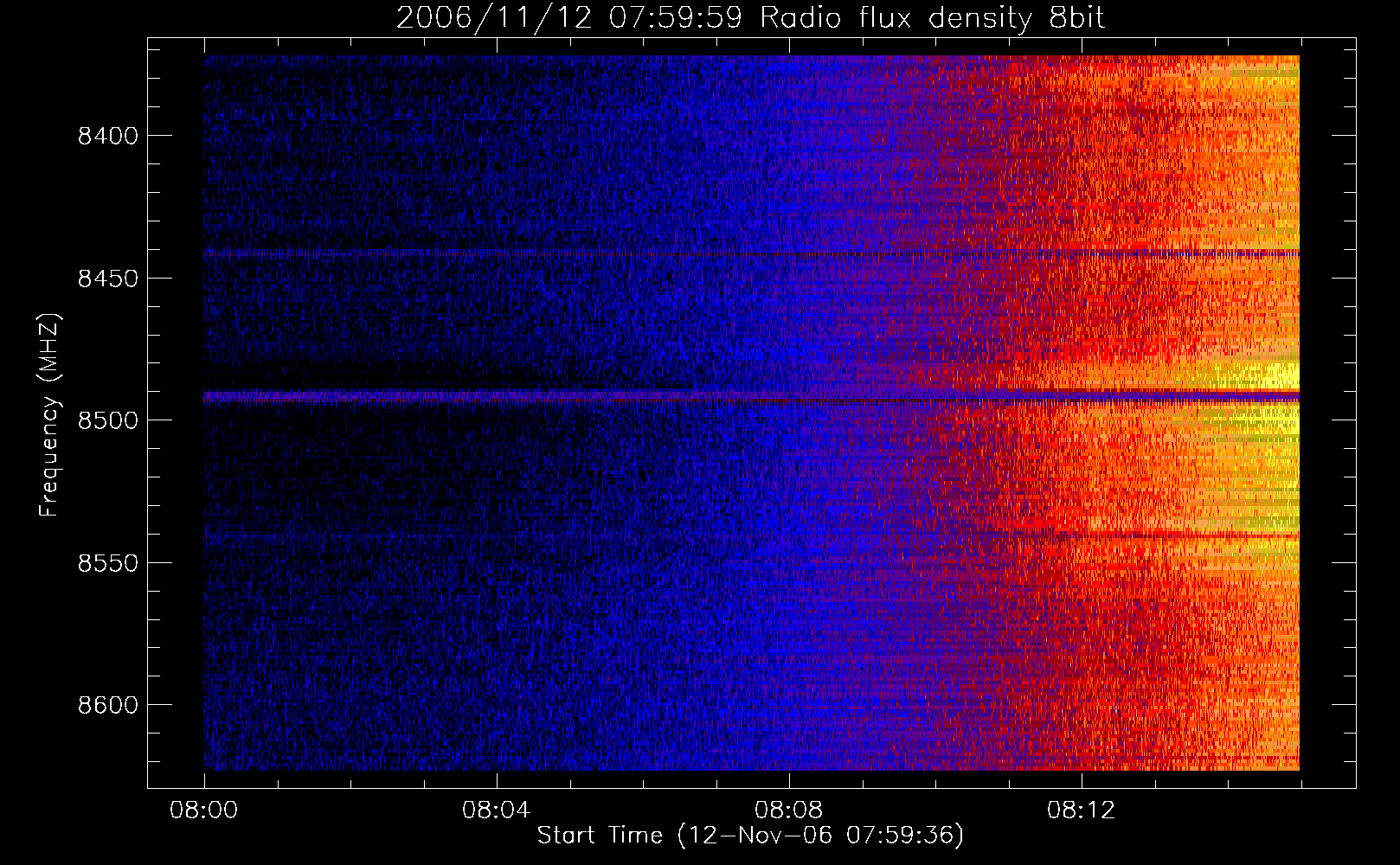This screenshot has height=865, width=1400.
Task: Click the "Start Time (12-Nov-06 07:59:36)" label
Action: [x=750, y=836]
